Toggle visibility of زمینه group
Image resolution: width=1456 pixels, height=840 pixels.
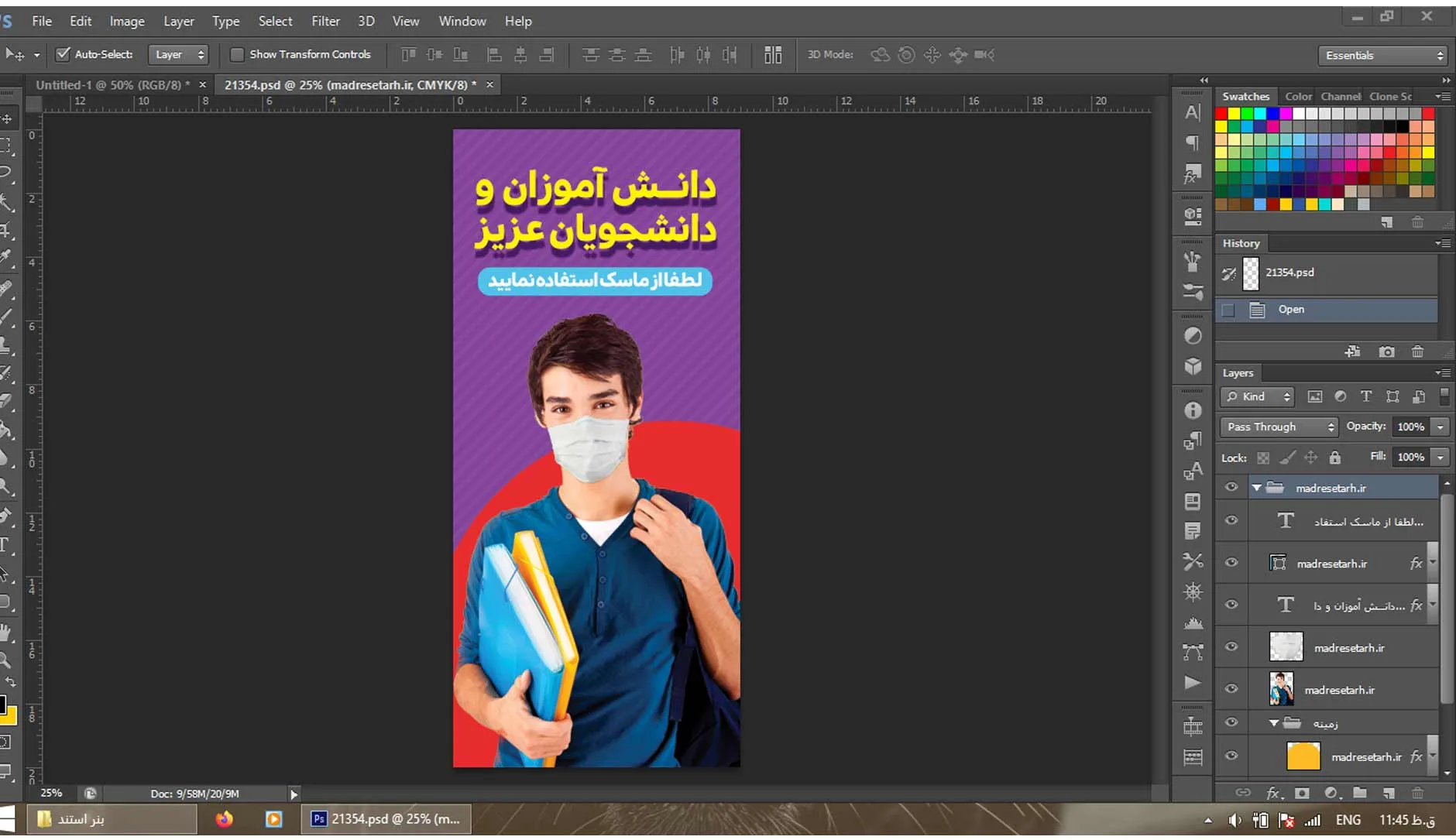pyautogui.click(x=1231, y=722)
